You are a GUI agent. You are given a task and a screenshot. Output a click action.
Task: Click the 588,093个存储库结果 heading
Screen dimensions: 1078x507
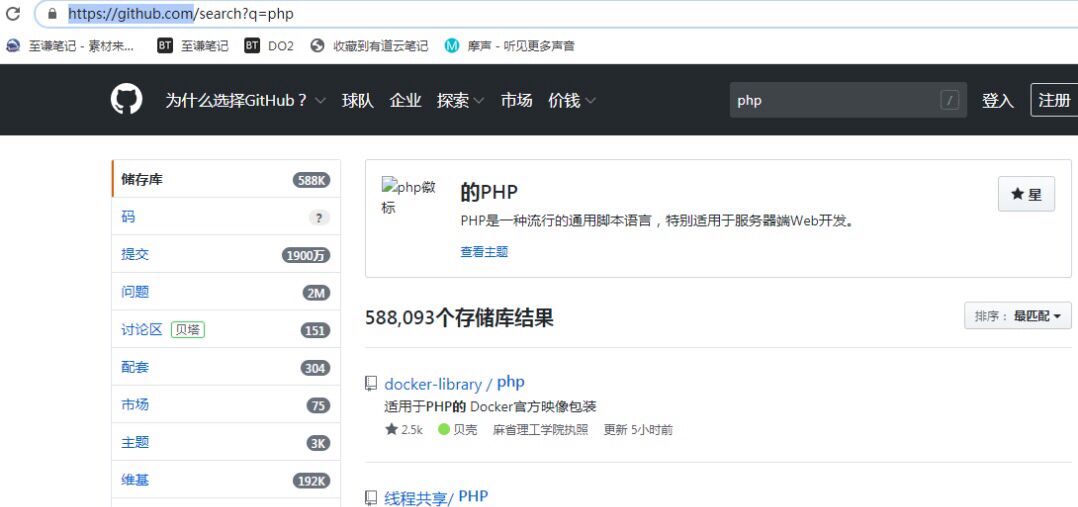point(459,317)
